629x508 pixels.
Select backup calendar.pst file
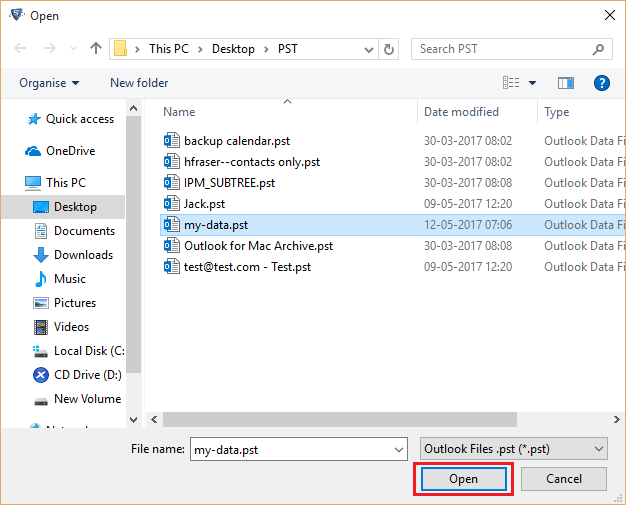click(x=237, y=141)
